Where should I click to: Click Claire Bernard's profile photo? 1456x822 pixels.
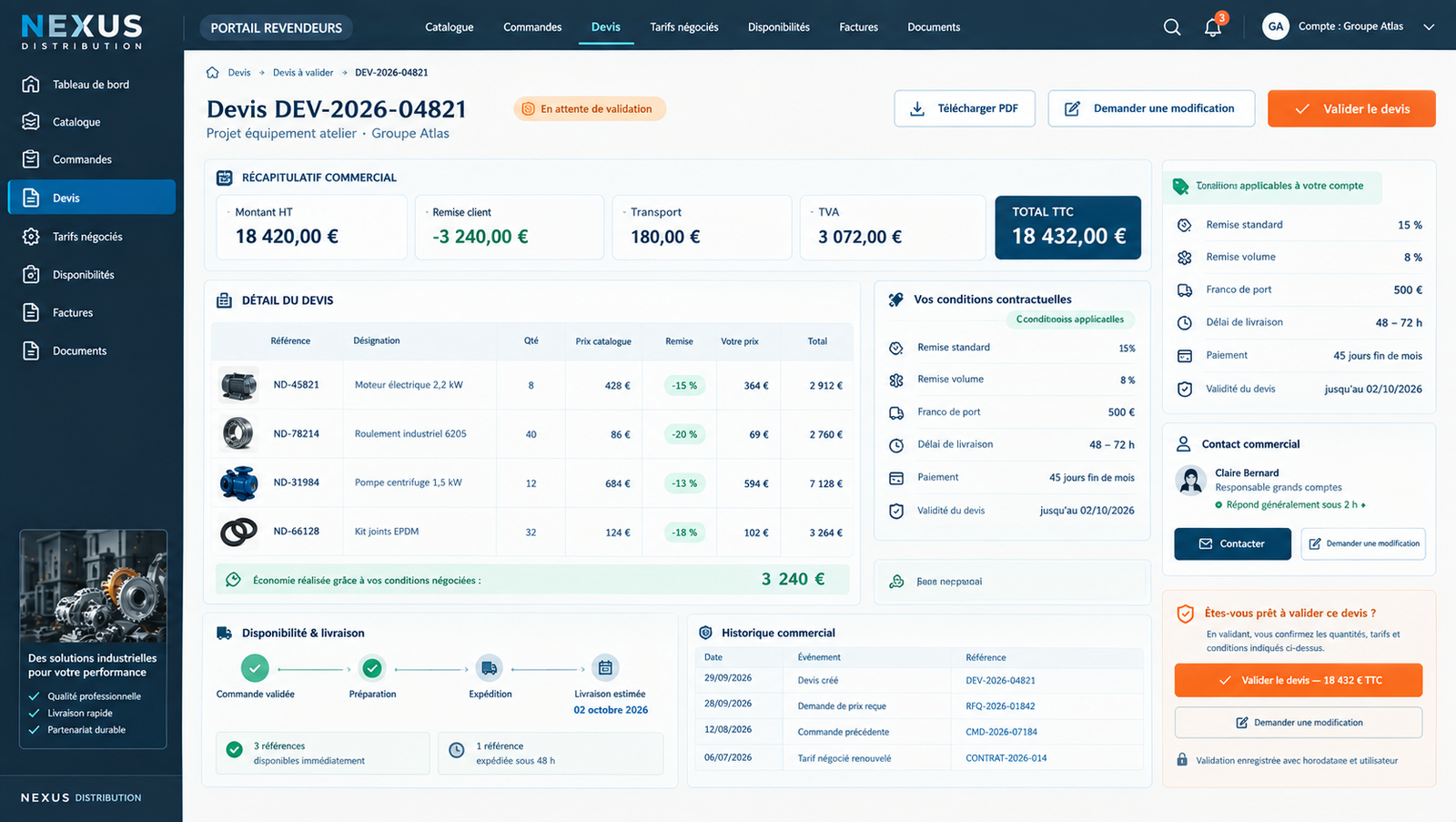point(1190,481)
